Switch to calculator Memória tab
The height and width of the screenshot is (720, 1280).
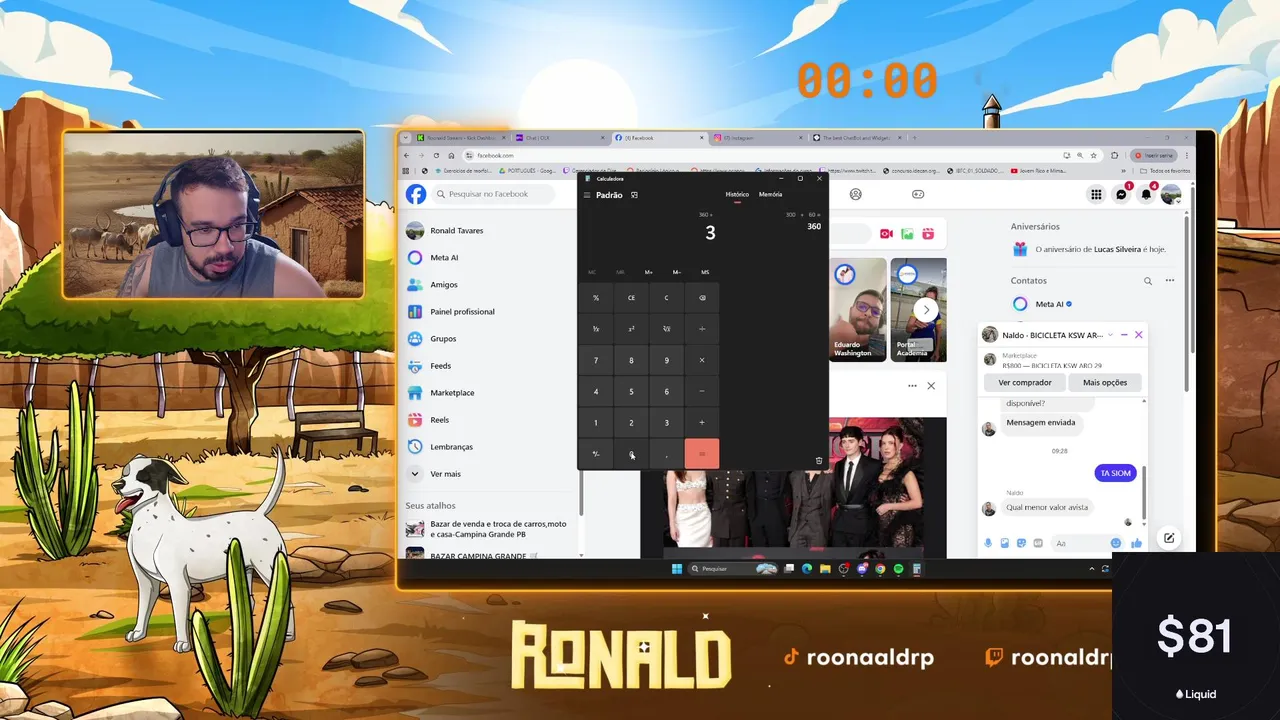770,195
